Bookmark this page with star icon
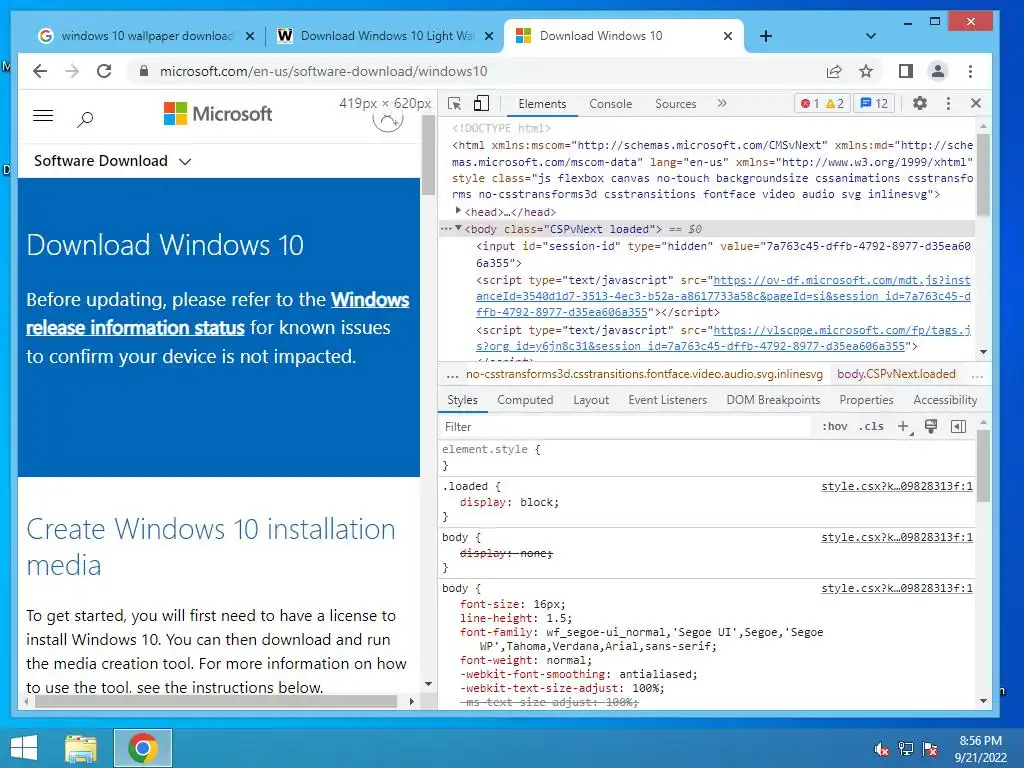This screenshot has height=768, width=1024. tap(866, 71)
